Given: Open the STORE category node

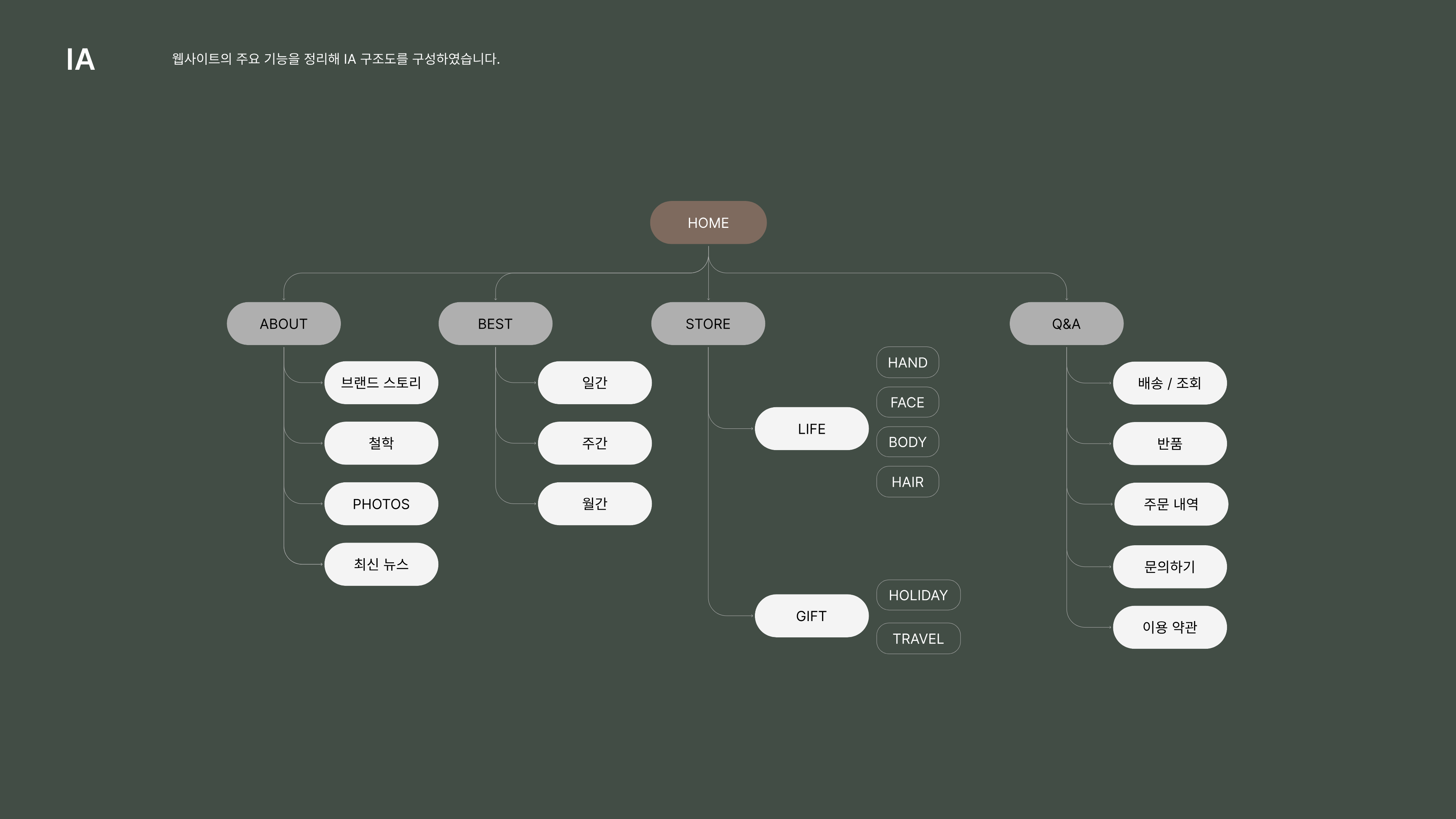Looking at the screenshot, I should tap(708, 324).
